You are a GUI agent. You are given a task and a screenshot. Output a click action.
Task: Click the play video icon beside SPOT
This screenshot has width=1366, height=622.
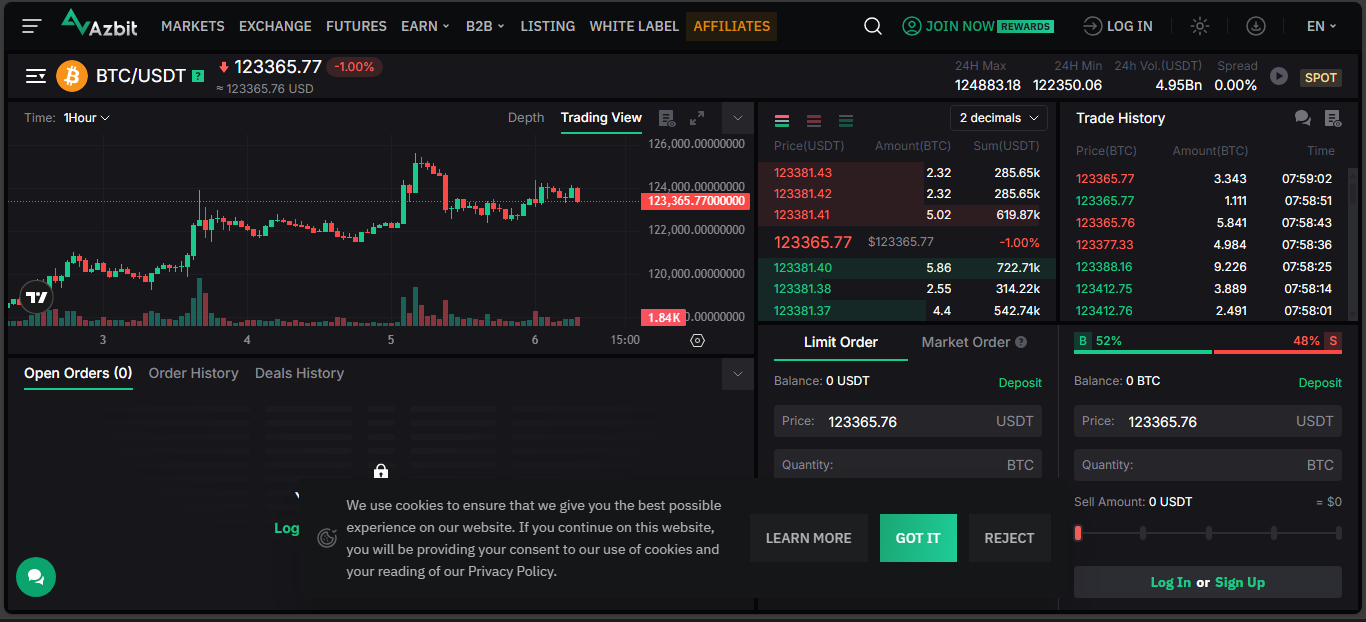[1278, 76]
